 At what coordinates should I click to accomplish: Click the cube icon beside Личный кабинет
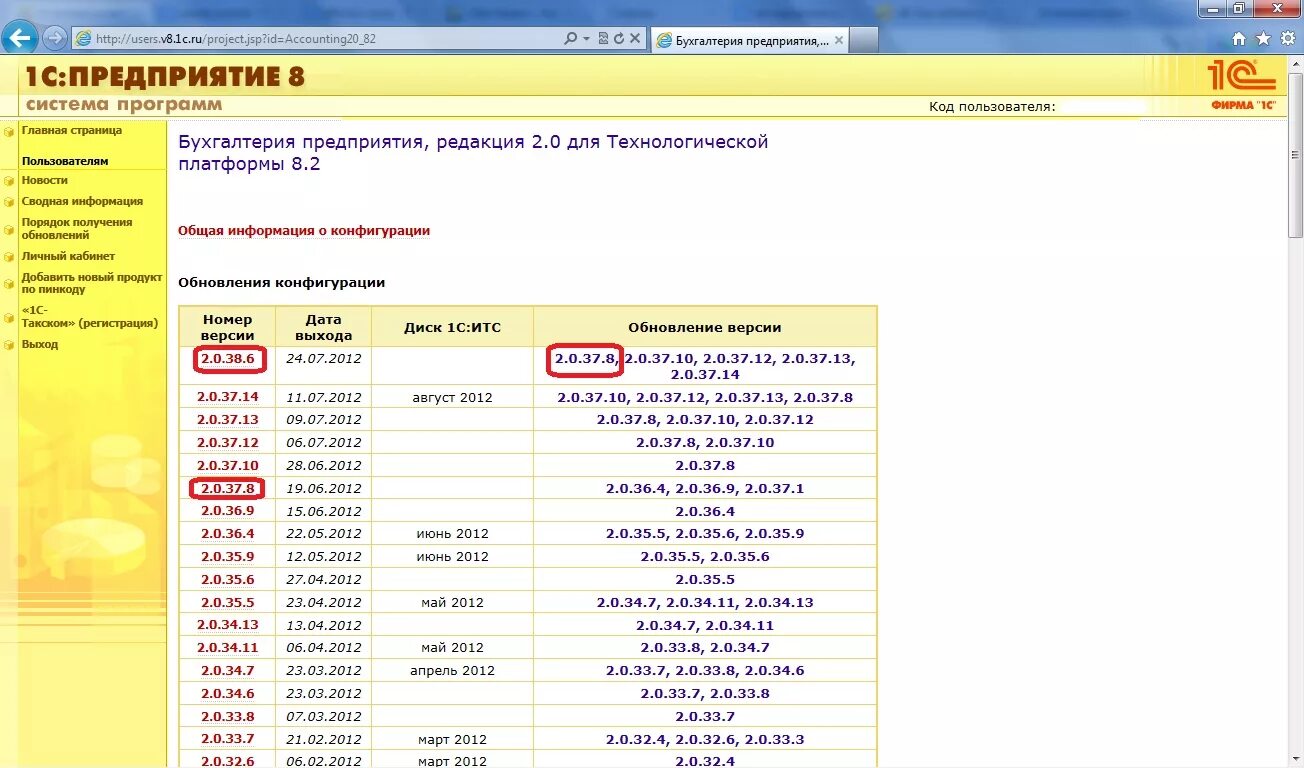coord(9,257)
